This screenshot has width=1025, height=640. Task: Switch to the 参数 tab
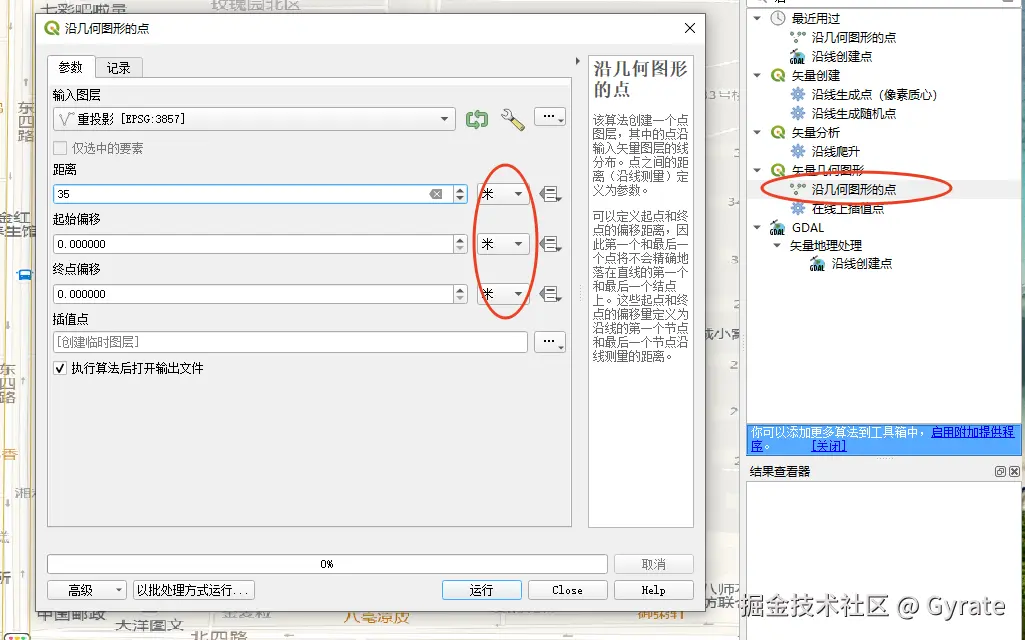pos(70,67)
